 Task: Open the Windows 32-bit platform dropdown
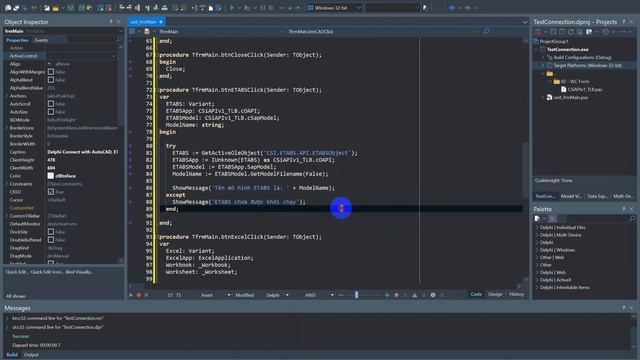pos(359,8)
